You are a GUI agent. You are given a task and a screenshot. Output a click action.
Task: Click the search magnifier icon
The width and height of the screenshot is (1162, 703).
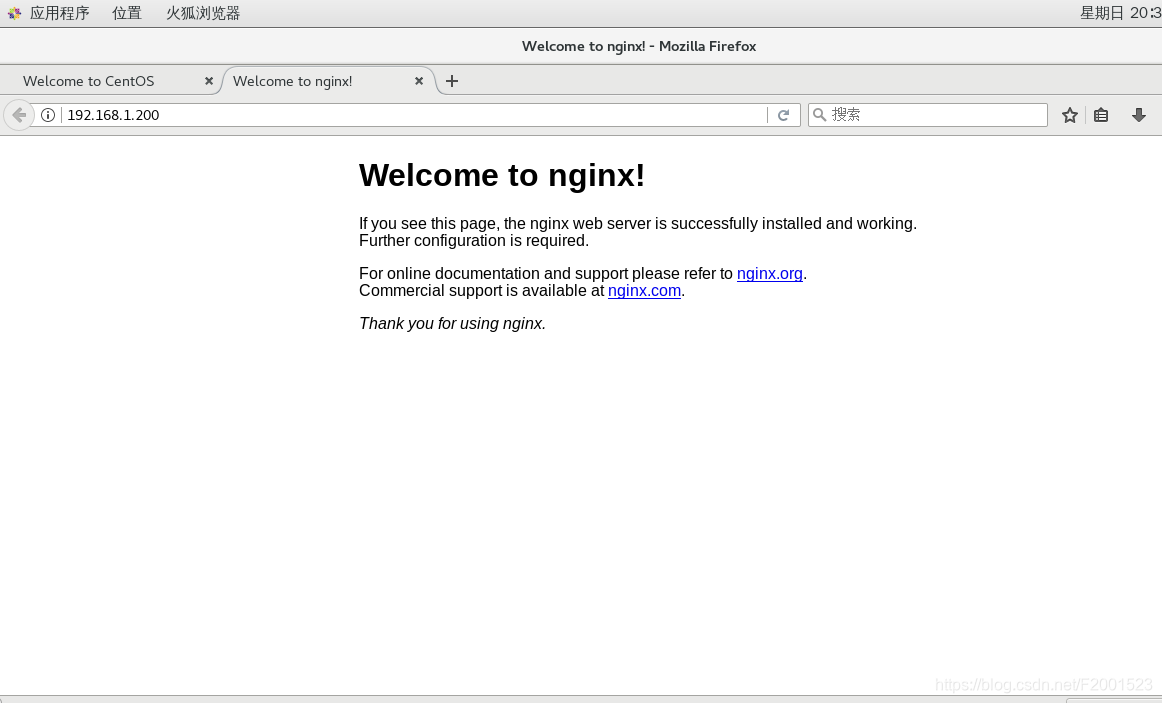pos(820,115)
